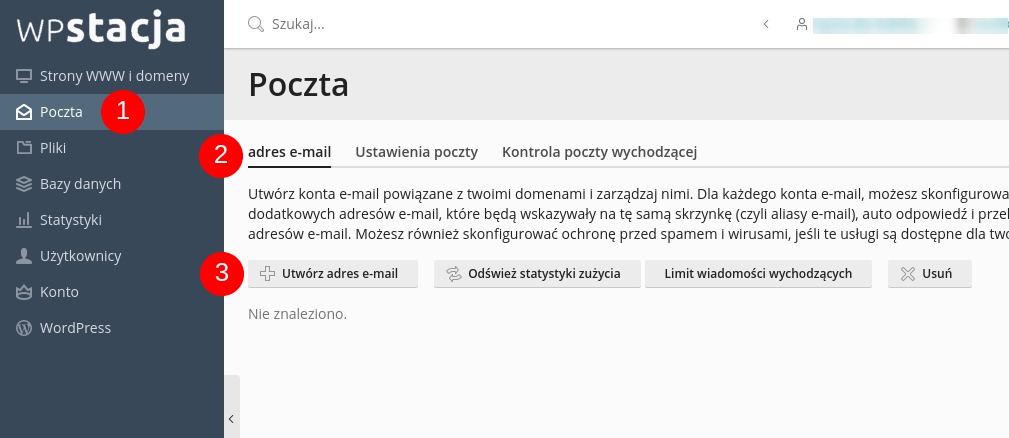Click the person icon for Użytkownicy
1009x438 pixels.
pyautogui.click(x=24, y=256)
